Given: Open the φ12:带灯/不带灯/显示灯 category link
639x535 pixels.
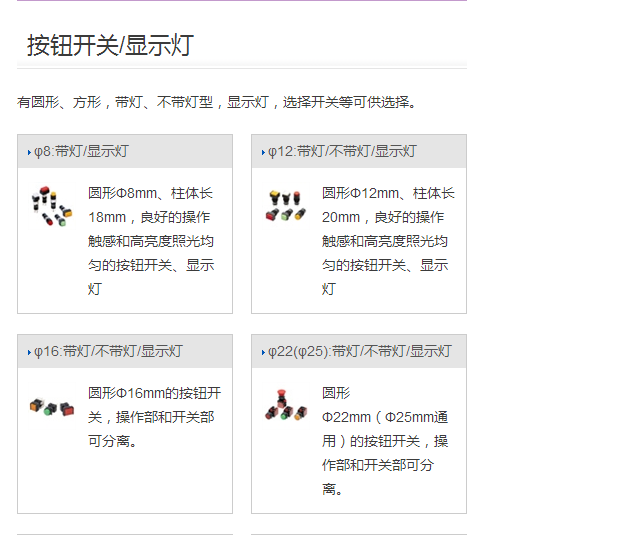Looking at the screenshot, I should [x=342, y=152].
